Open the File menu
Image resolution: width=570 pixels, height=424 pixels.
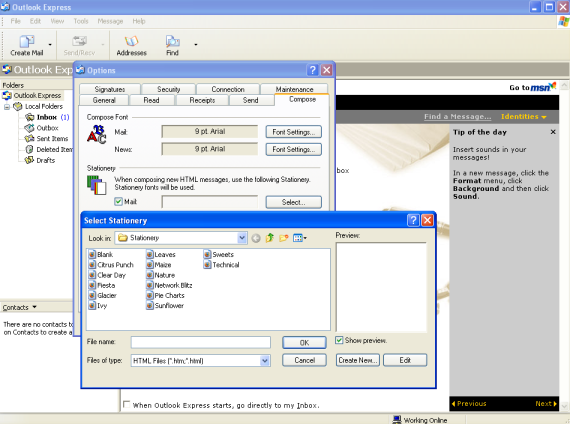(x=16, y=21)
